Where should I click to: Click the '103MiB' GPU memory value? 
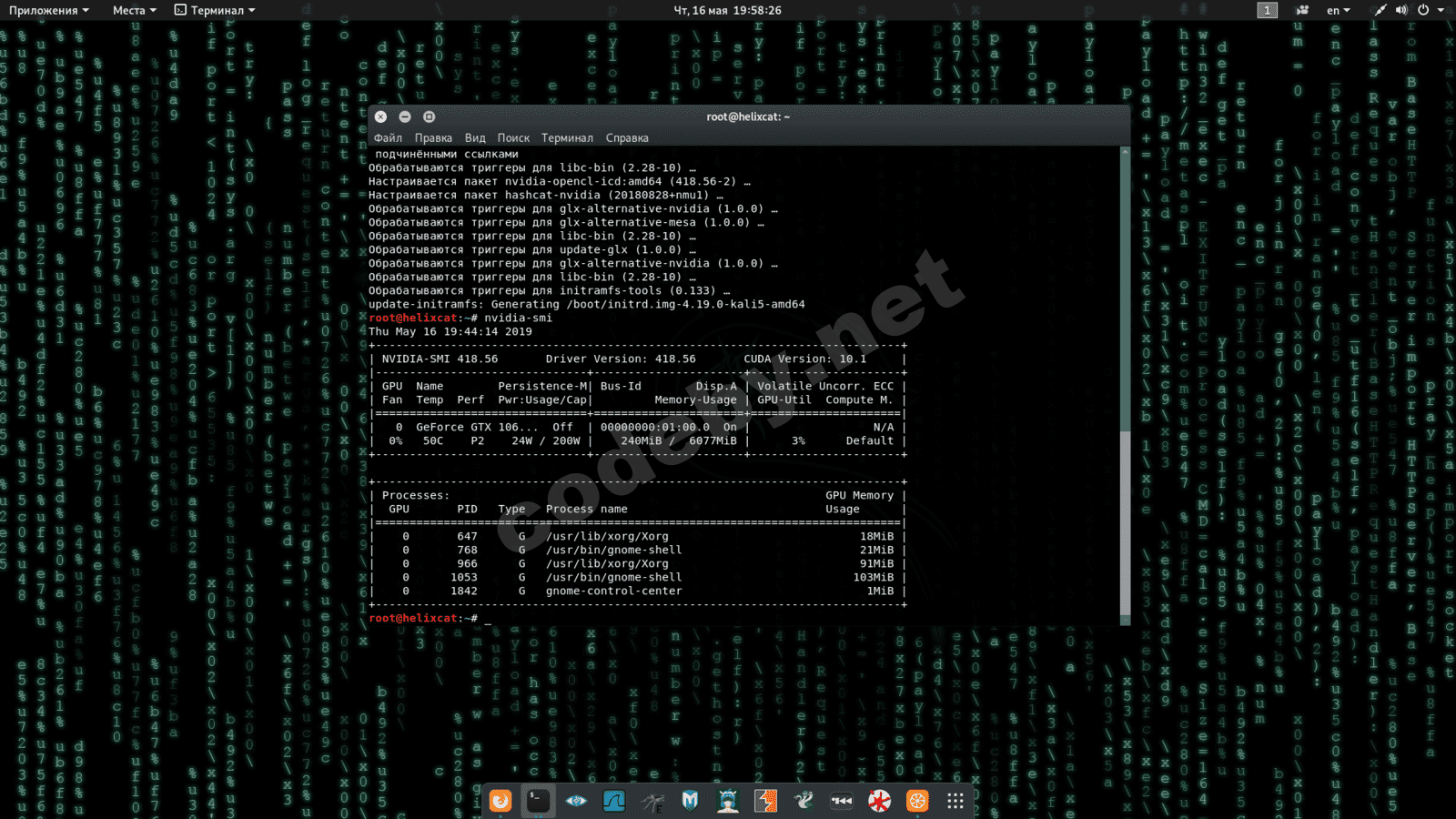[x=874, y=578]
